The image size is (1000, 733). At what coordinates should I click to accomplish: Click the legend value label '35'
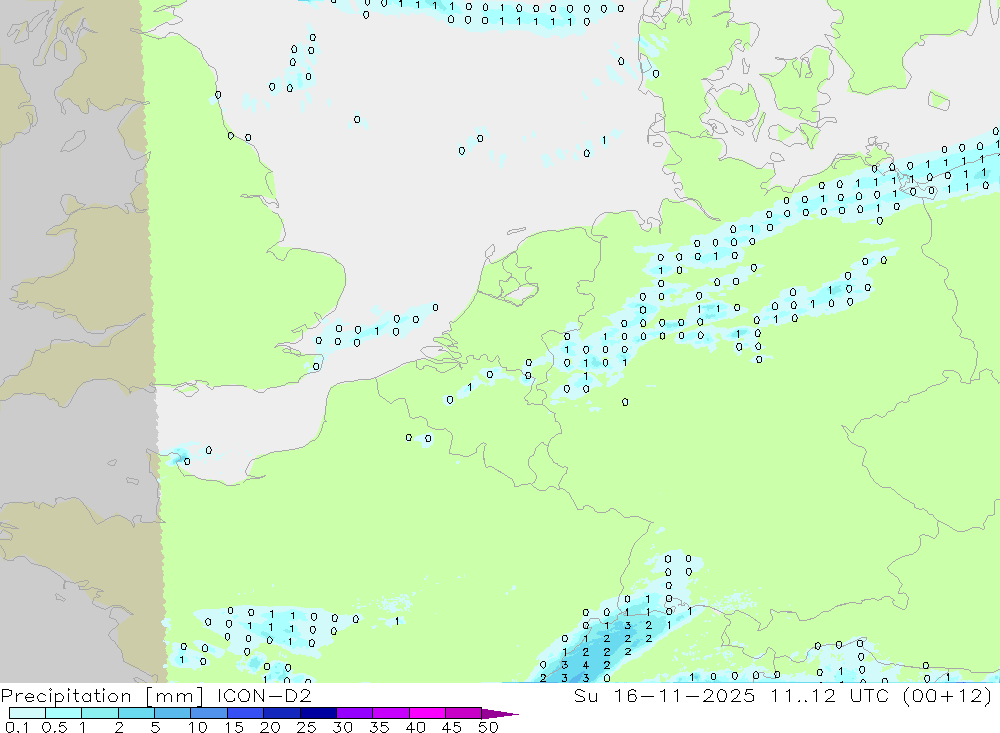point(379,727)
